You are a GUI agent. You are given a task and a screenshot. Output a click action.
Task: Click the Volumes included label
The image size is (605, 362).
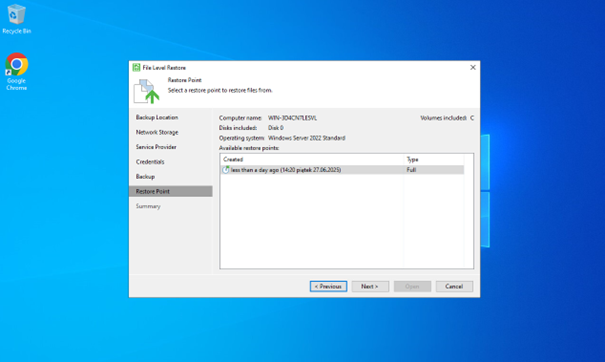tap(443, 118)
